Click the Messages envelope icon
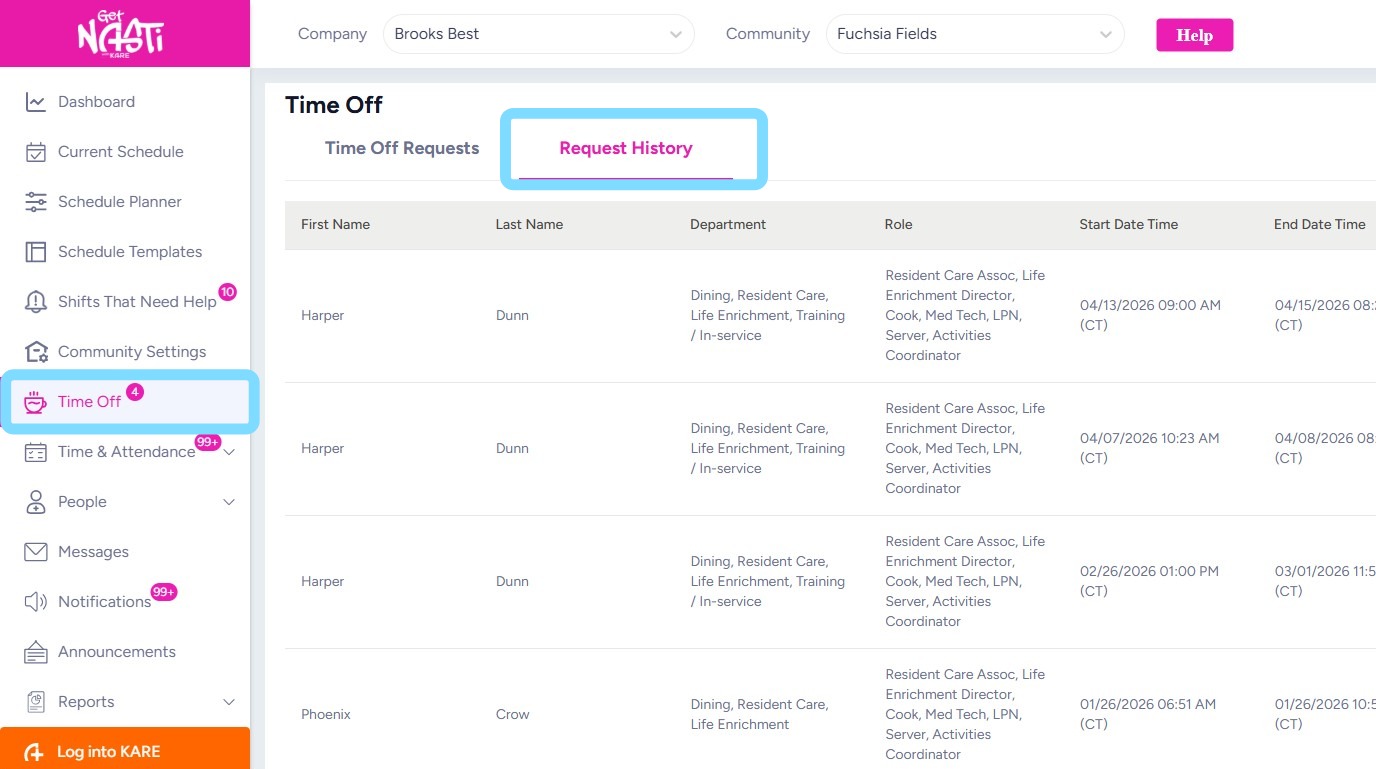 (36, 552)
